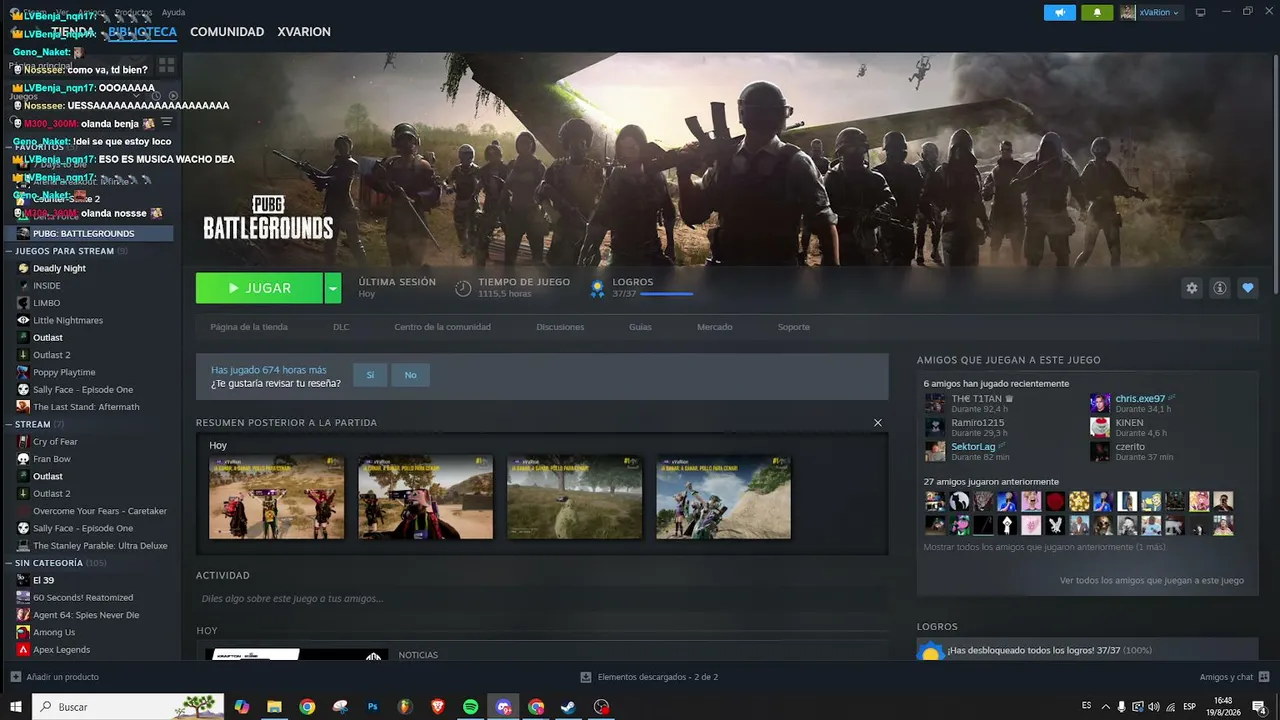Viewport: 1280px width, 720px height.
Task: Click Ver todos los amigos que juegan link
Action: pyautogui.click(x=1152, y=580)
